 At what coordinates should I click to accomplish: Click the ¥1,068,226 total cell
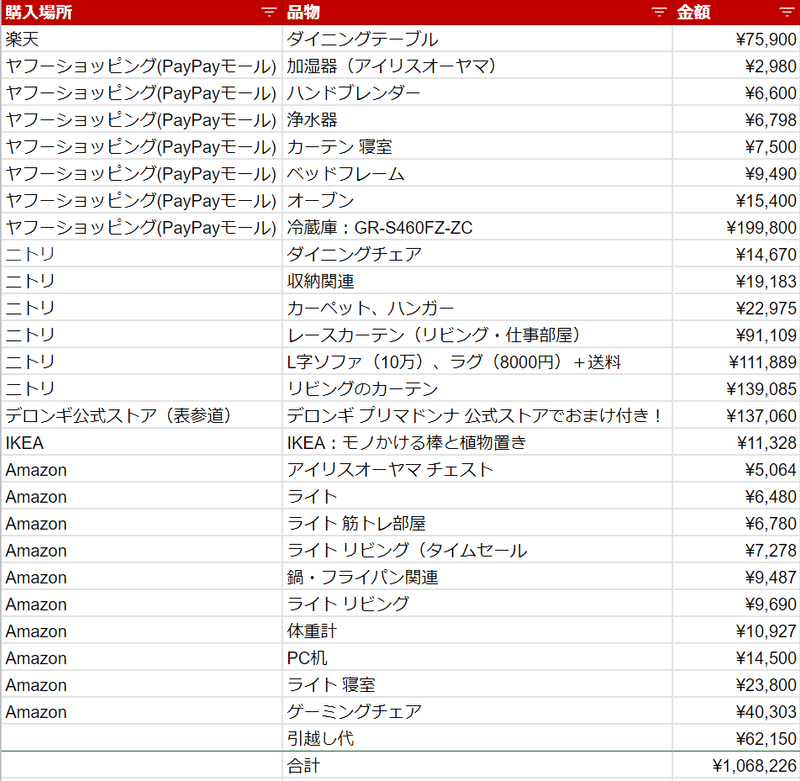(736, 766)
